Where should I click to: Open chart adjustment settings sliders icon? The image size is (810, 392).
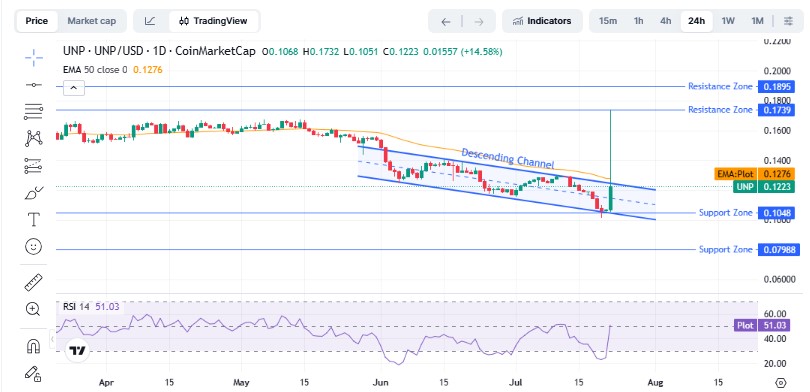(788, 21)
